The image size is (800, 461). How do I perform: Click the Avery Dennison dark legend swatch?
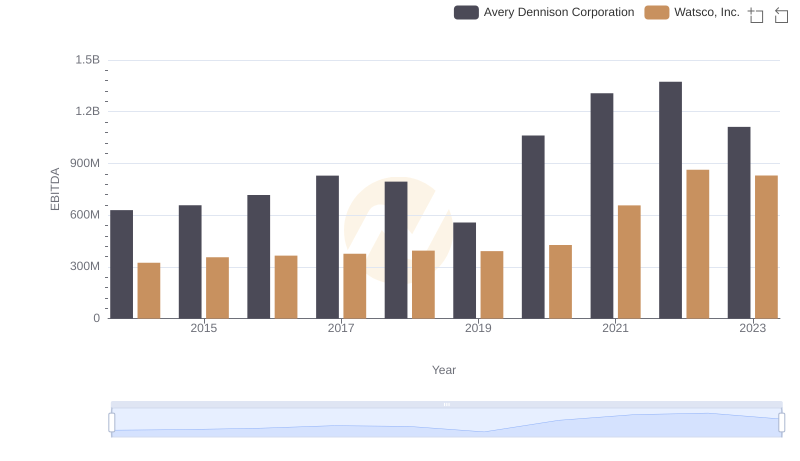pyautogui.click(x=466, y=12)
